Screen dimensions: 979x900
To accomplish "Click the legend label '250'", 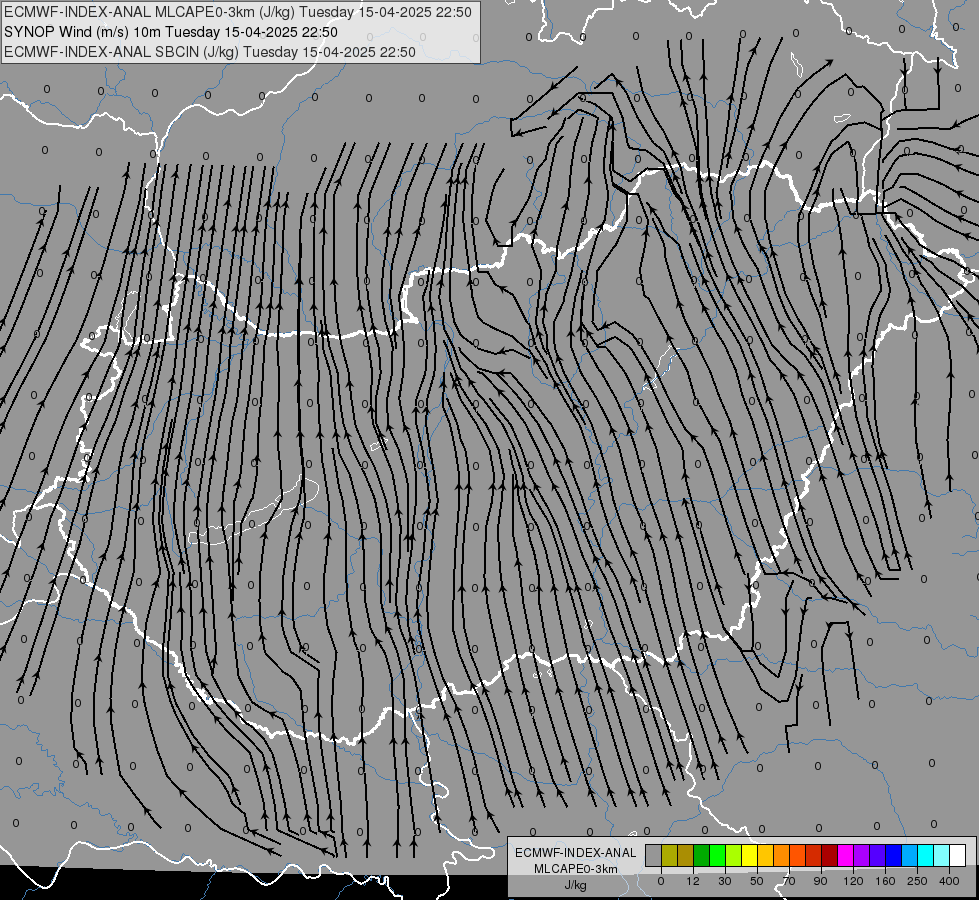I will pyautogui.click(x=917, y=881).
